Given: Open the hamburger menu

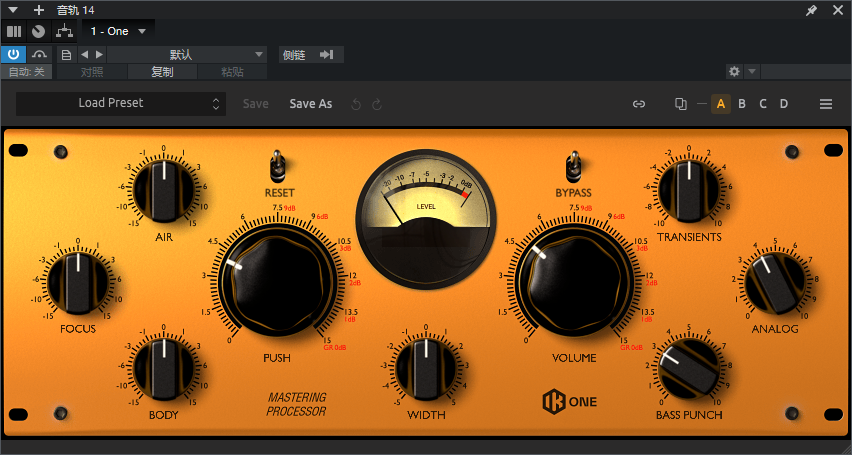Looking at the screenshot, I should (826, 104).
